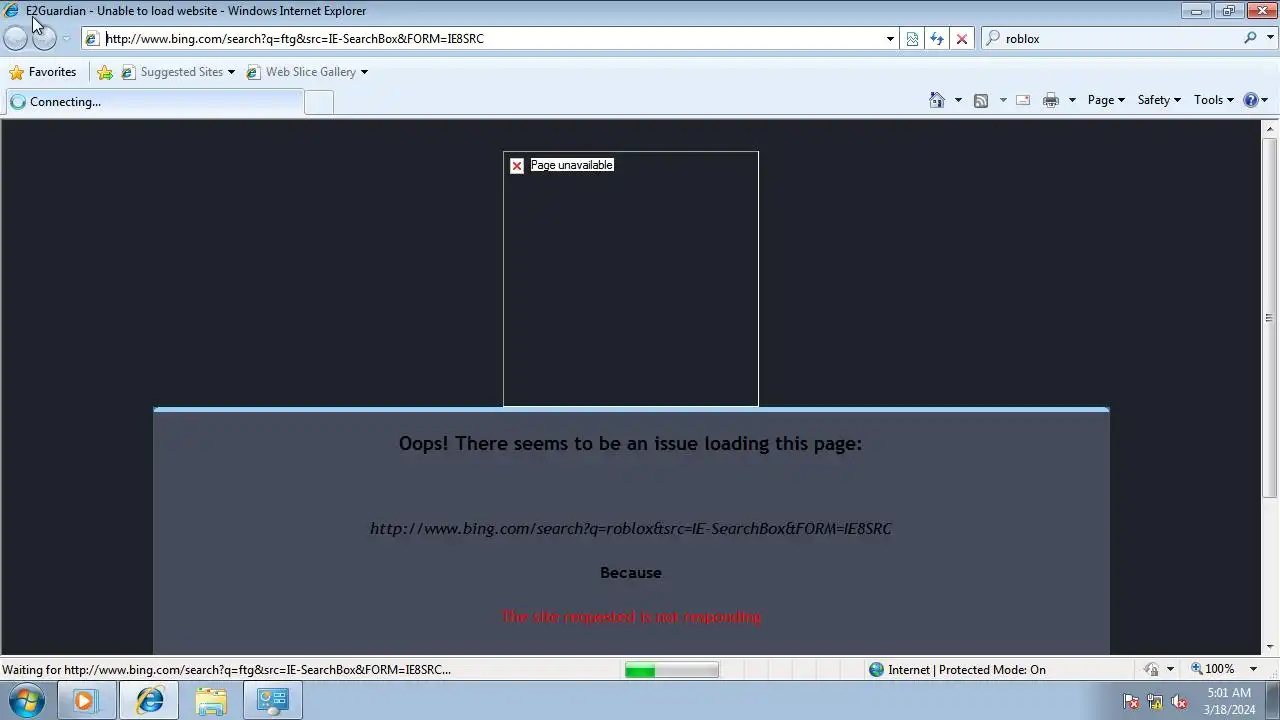Screen dimensions: 1280x720
Task: Open the Safety menu
Action: click(x=1159, y=100)
